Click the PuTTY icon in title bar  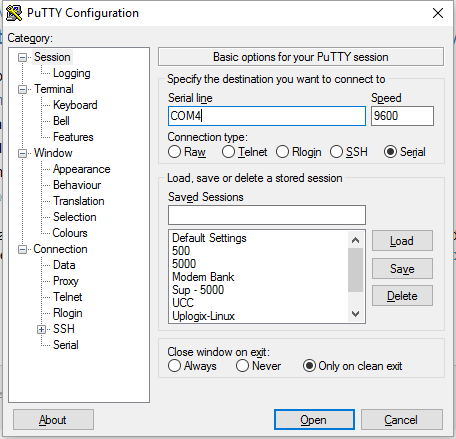14,13
